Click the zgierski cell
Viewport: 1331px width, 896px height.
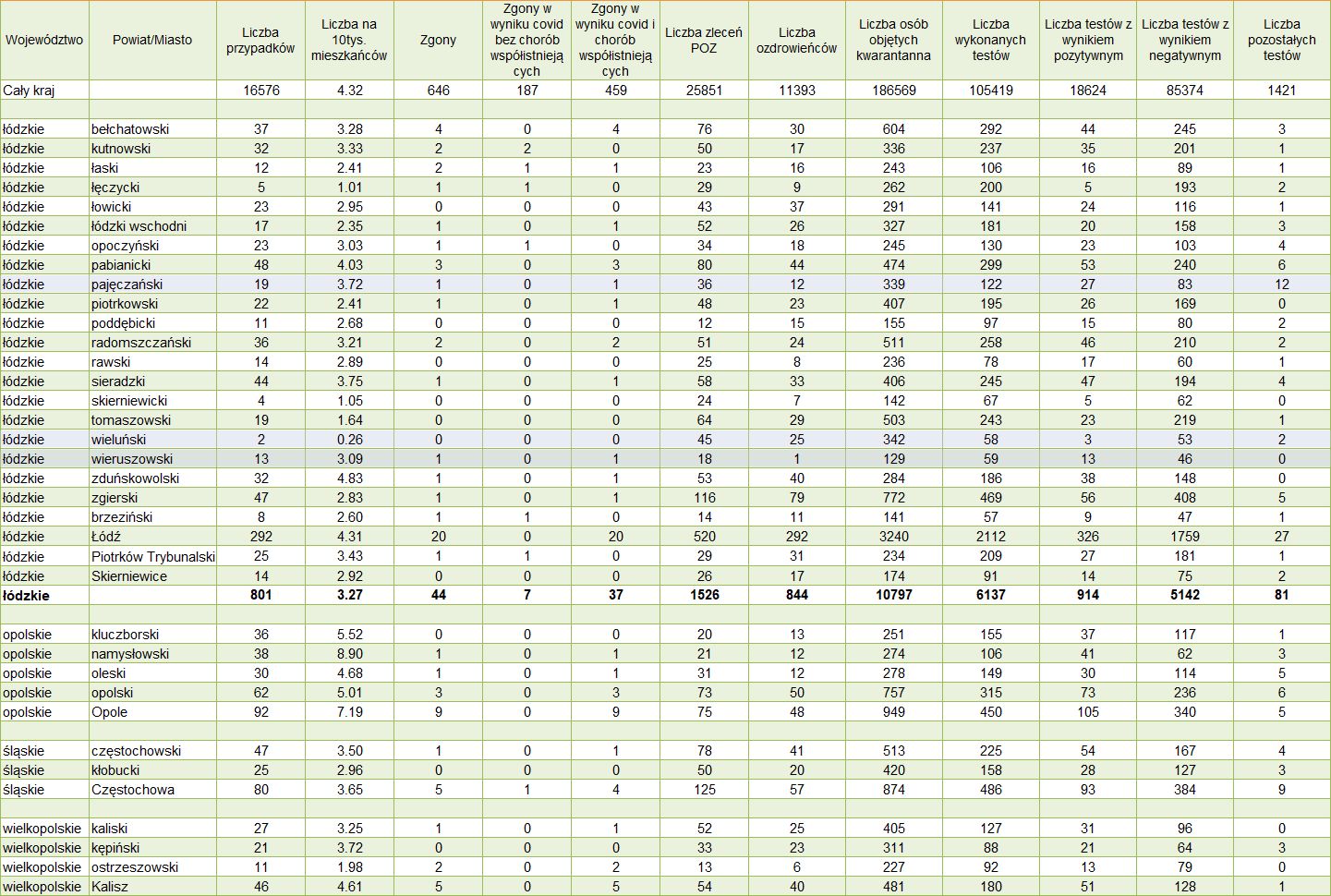tap(152, 498)
